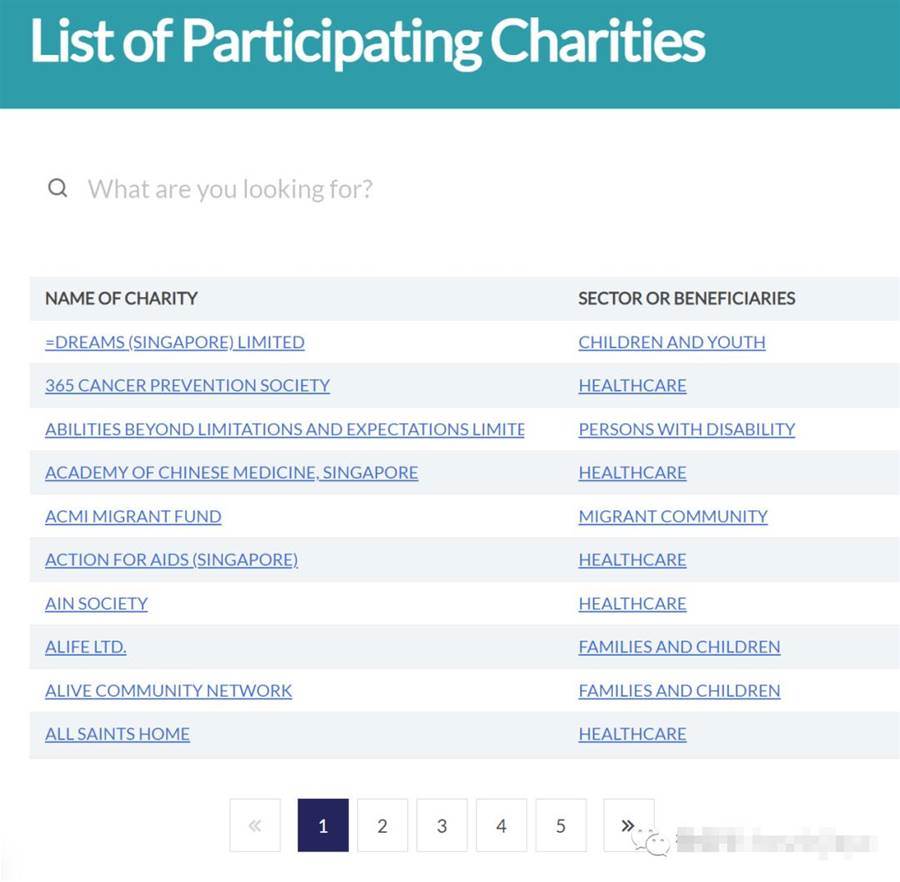Click the Alive Community Network link
The image size is (900, 882).
[x=168, y=690]
